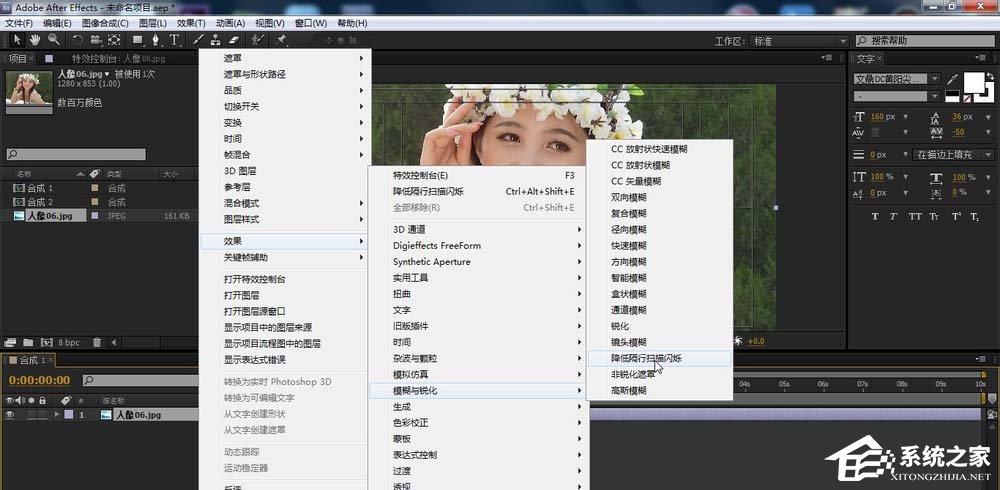Image resolution: width=1000 pixels, height=490 pixels.
Task: Open the 效果(T) menu in menu bar
Action: (190, 23)
